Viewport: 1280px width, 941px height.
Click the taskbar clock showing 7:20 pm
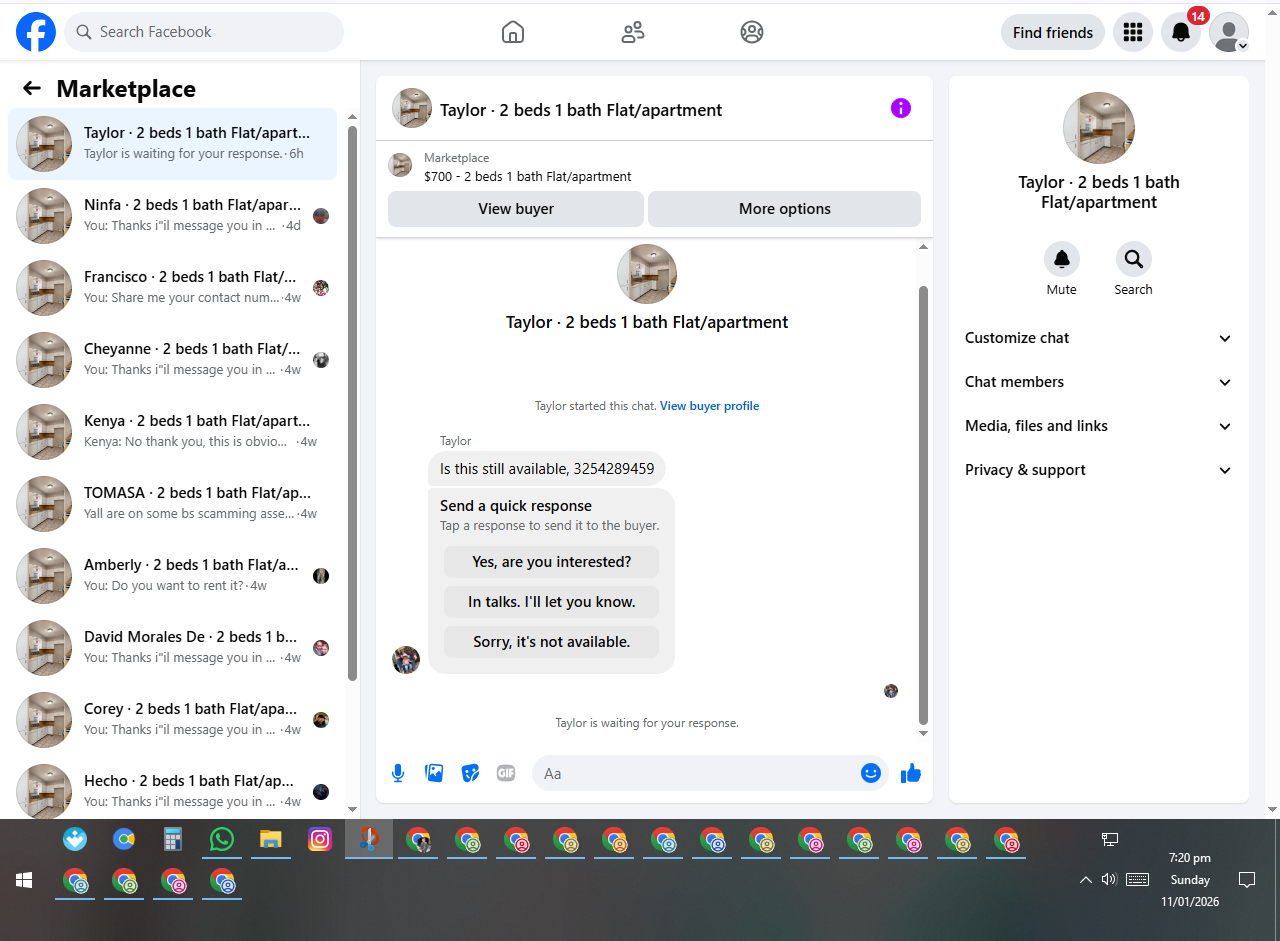(x=1190, y=880)
